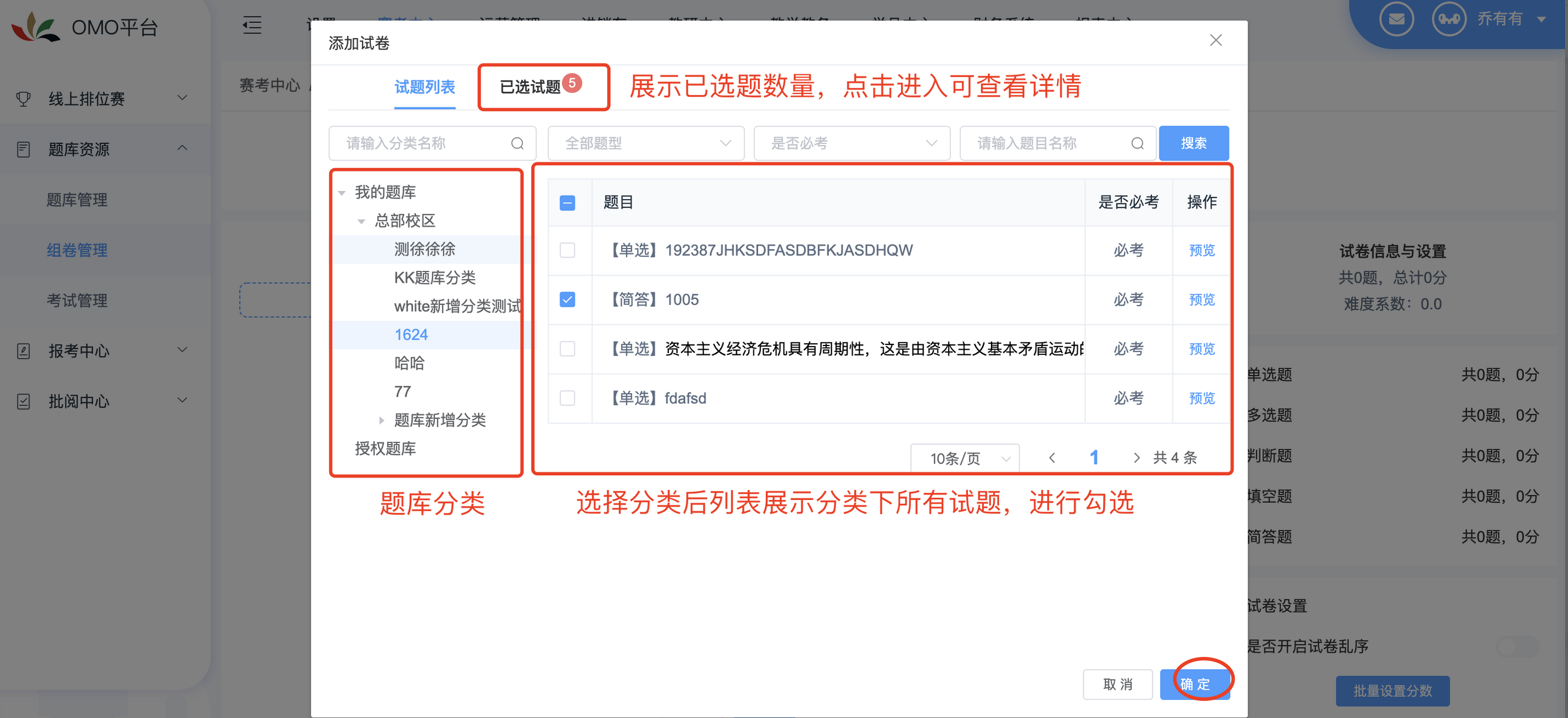Click the 赛考中心 breadcrumb

pos(270,85)
